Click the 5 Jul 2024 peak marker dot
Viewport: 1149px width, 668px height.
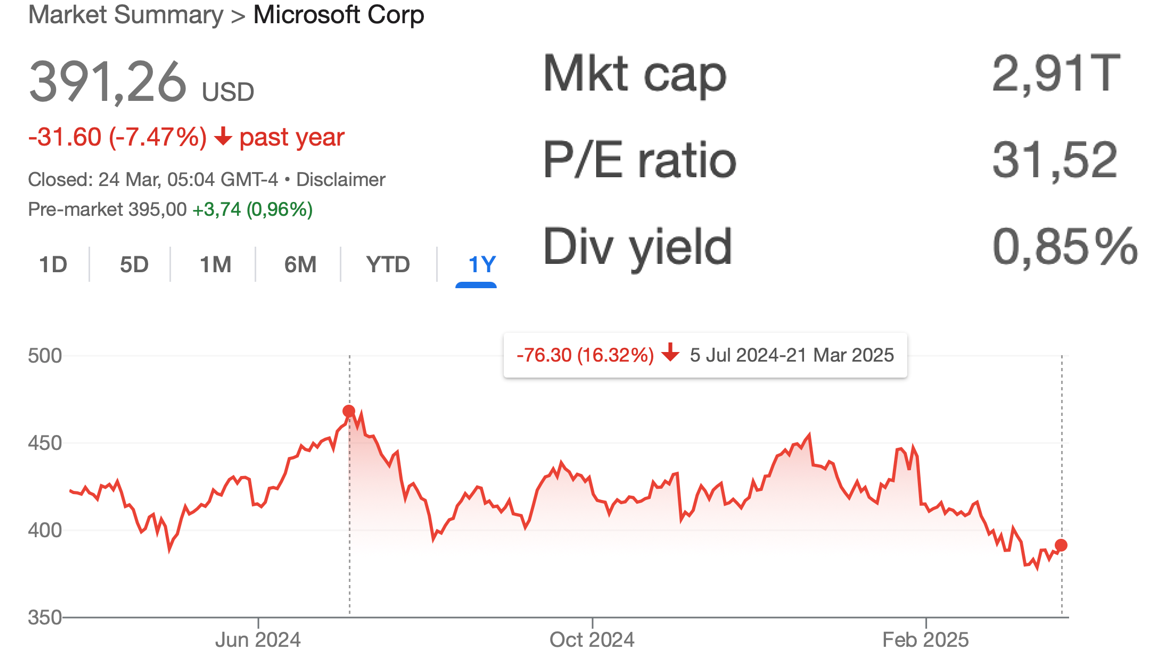[x=349, y=411]
